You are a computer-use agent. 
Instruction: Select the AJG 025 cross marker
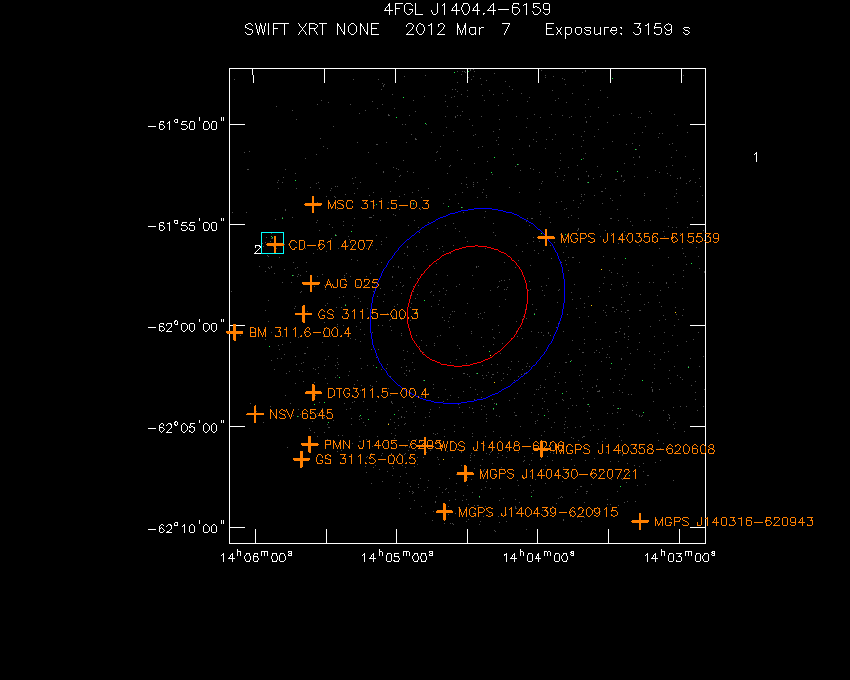311,283
